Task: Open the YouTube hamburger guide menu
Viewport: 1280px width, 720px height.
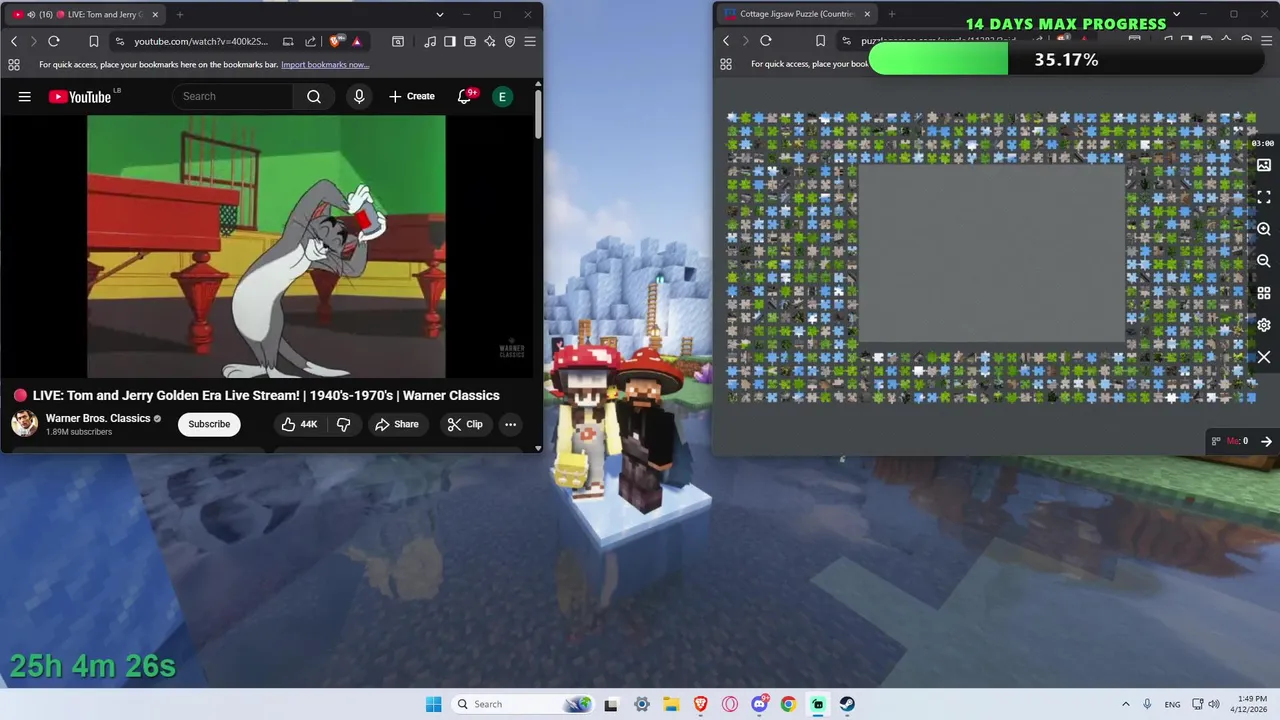Action: click(x=25, y=97)
